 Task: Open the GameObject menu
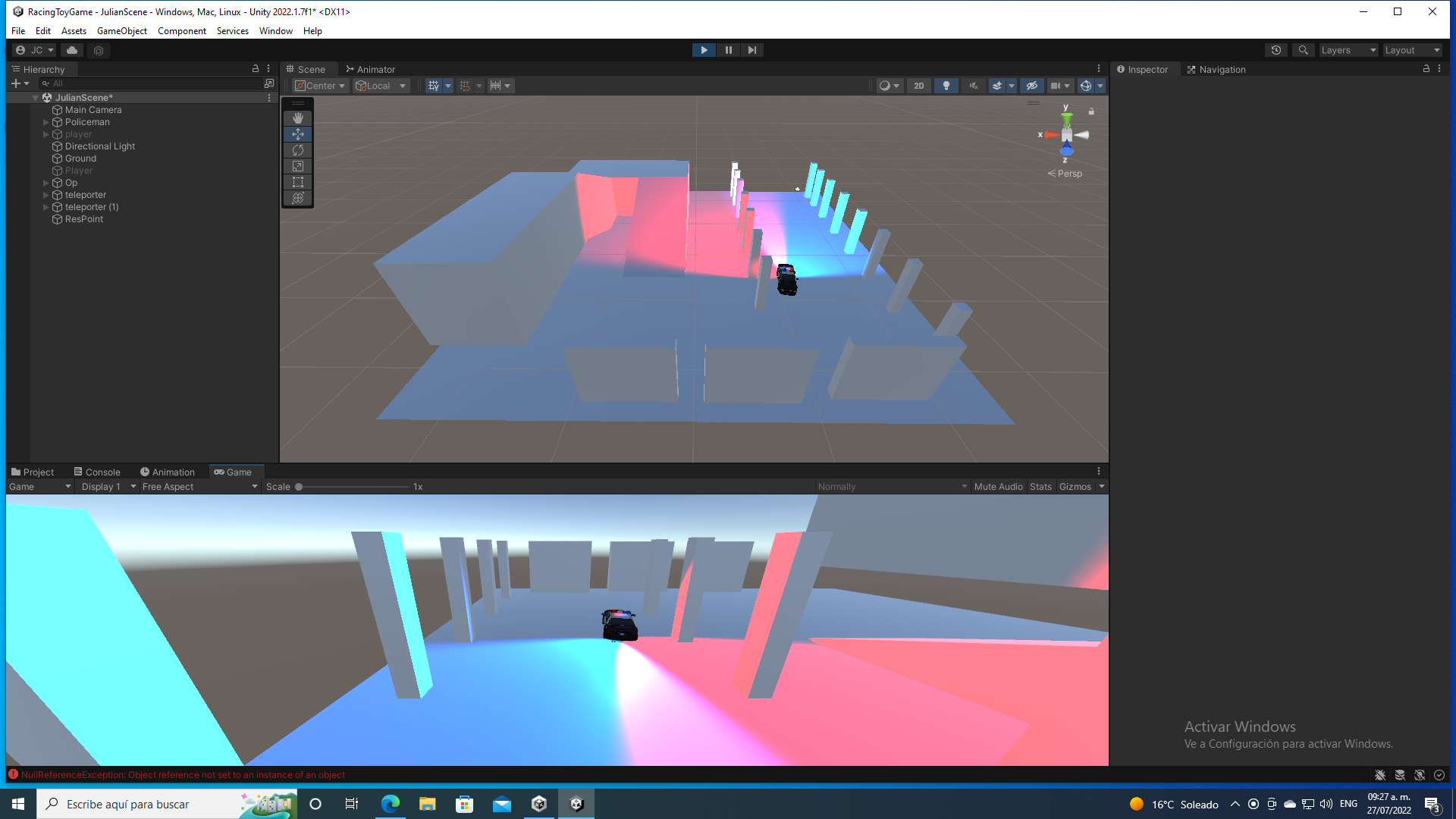click(122, 31)
